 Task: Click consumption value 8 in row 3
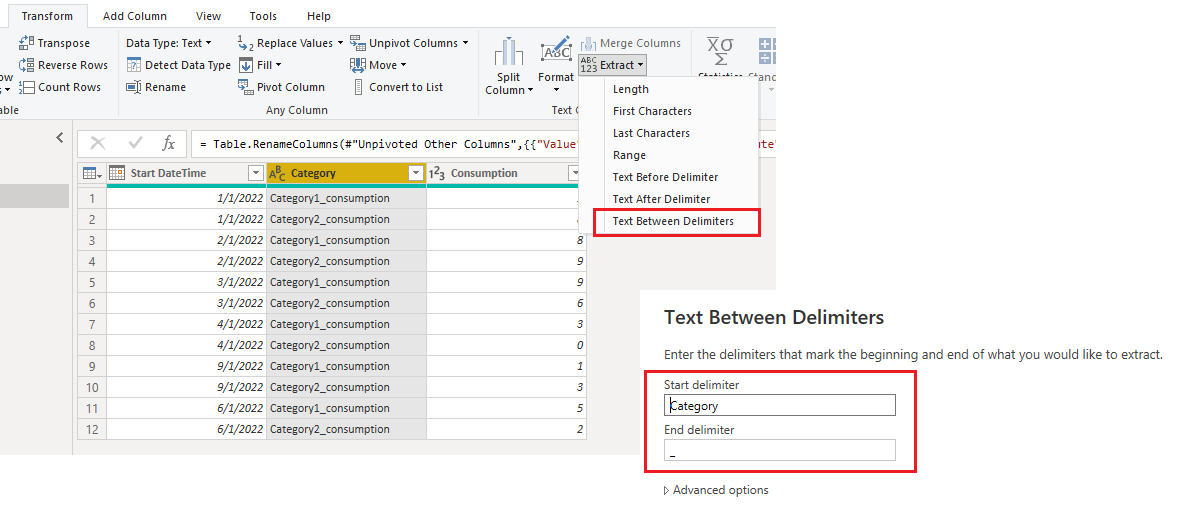click(506, 240)
